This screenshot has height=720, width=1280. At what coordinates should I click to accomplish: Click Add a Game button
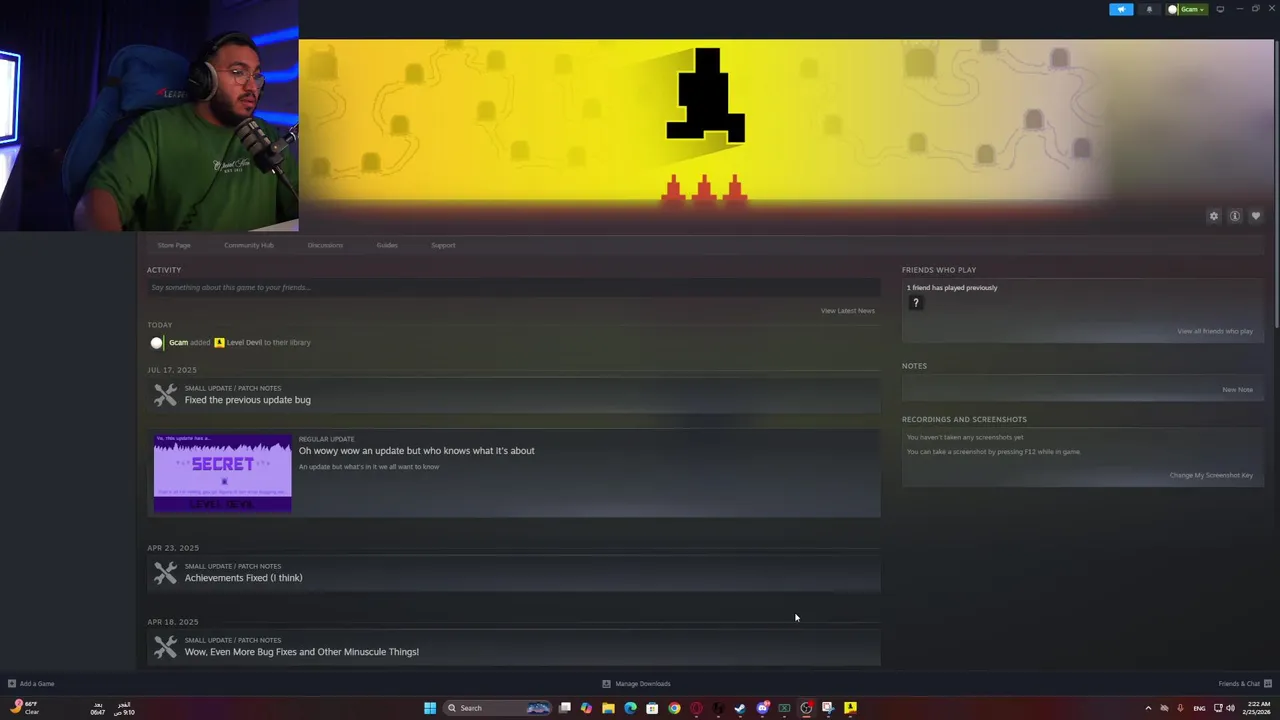coord(31,684)
